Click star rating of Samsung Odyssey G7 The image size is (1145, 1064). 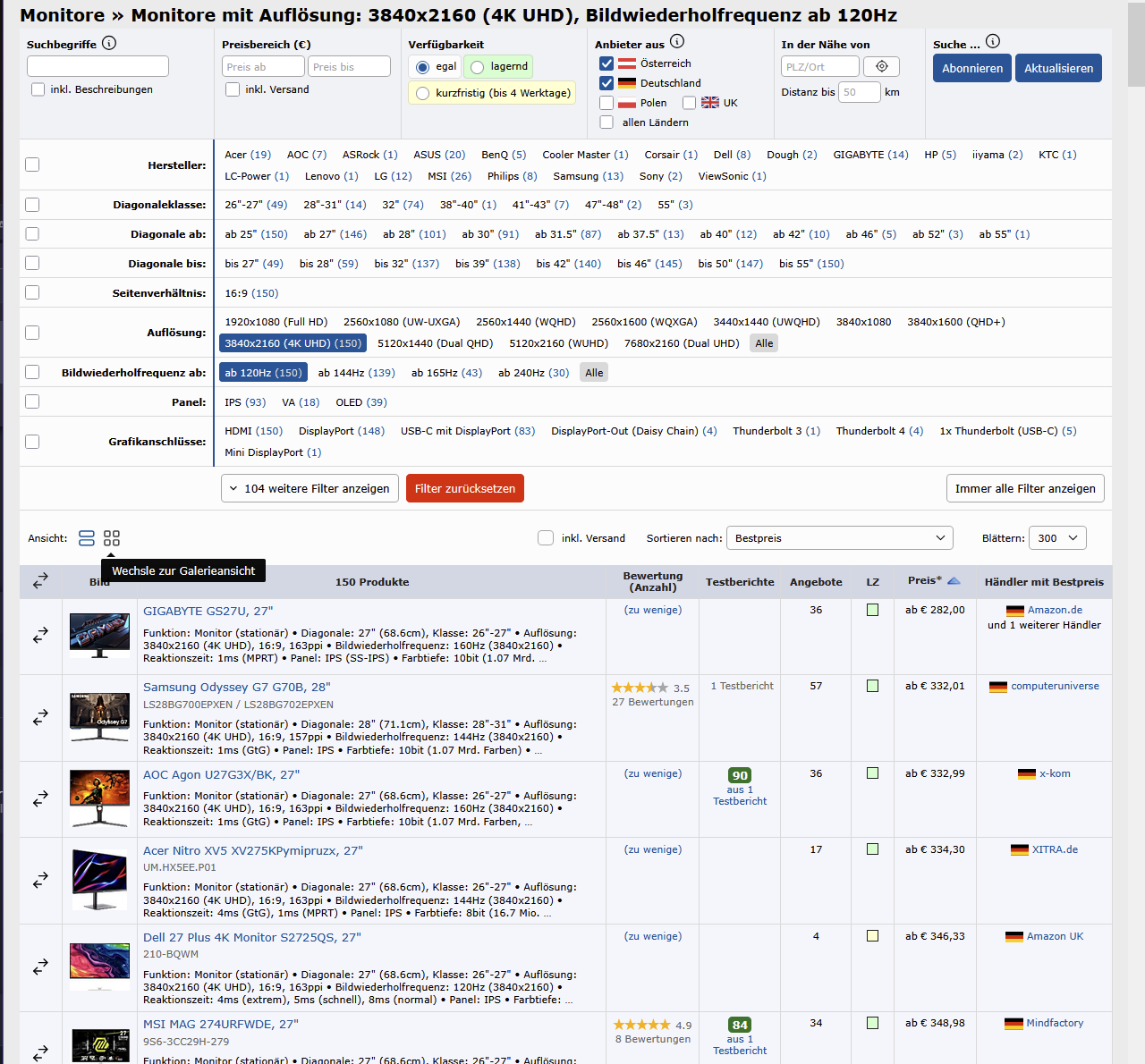click(640, 688)
